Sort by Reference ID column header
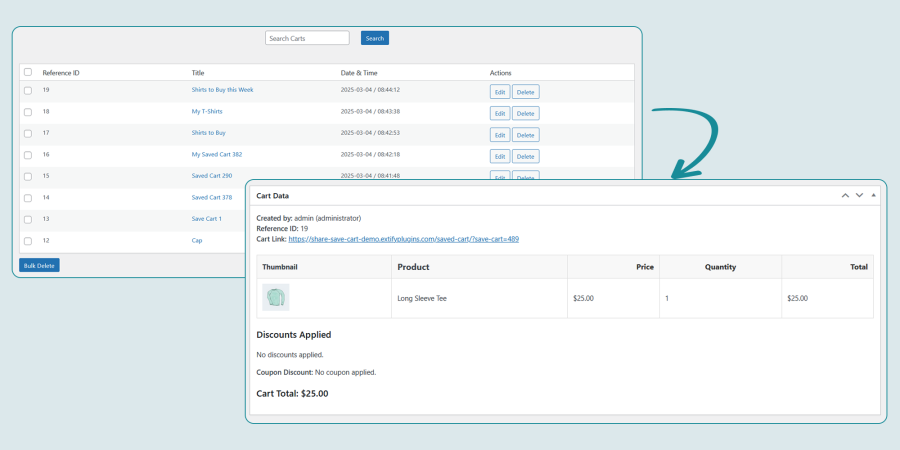Screen dimensions: 900x450 point(61,73)
